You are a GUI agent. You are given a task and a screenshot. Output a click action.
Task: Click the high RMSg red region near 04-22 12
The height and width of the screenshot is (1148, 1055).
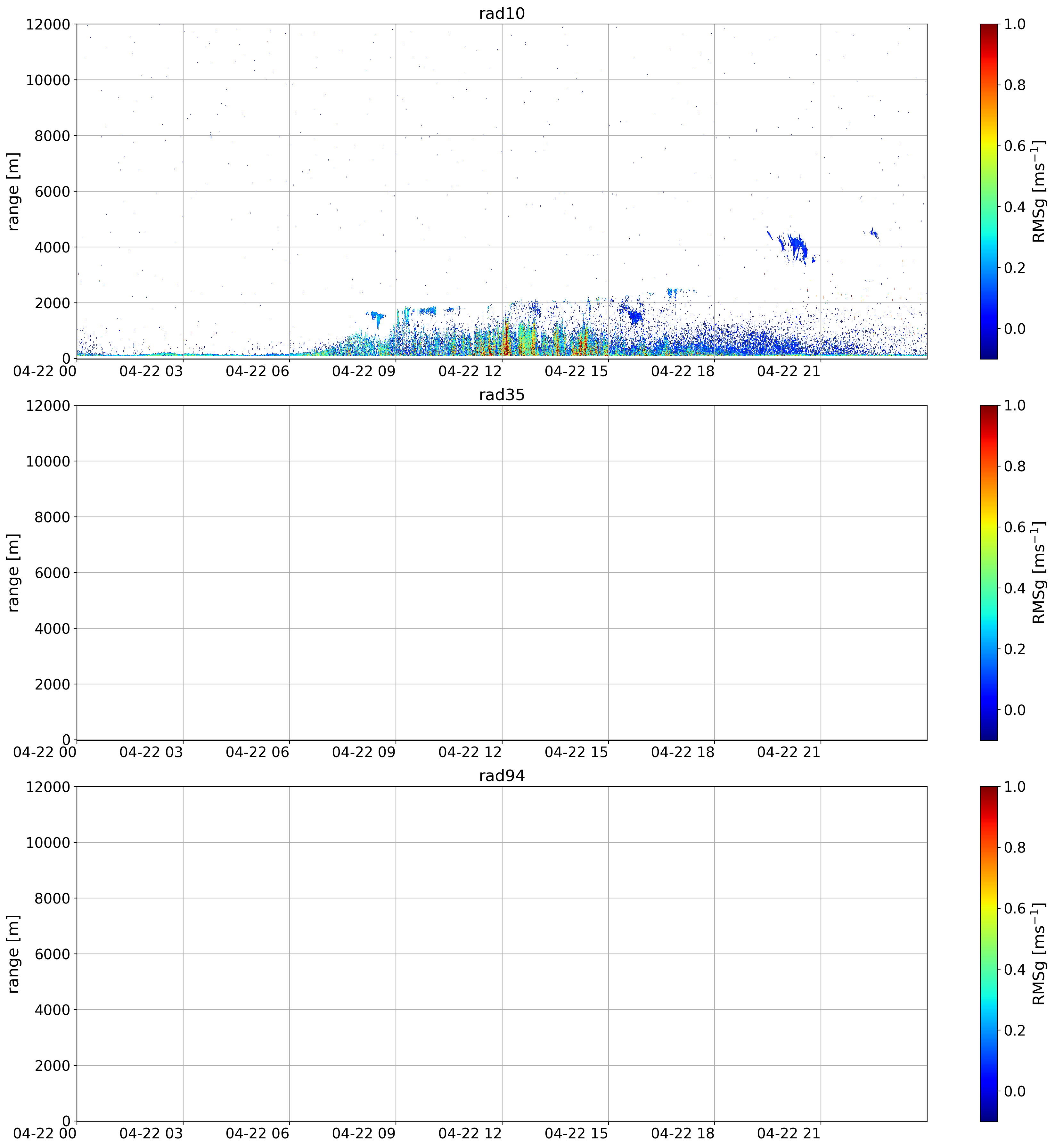coord(506,338)
